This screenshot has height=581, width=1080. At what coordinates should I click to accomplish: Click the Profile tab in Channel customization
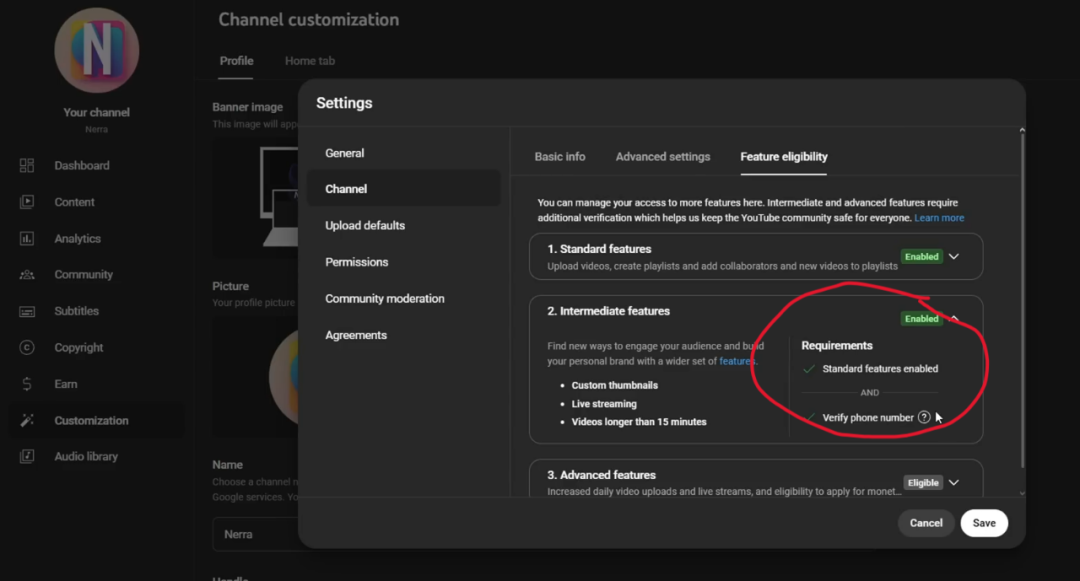(x=236, y=61)
